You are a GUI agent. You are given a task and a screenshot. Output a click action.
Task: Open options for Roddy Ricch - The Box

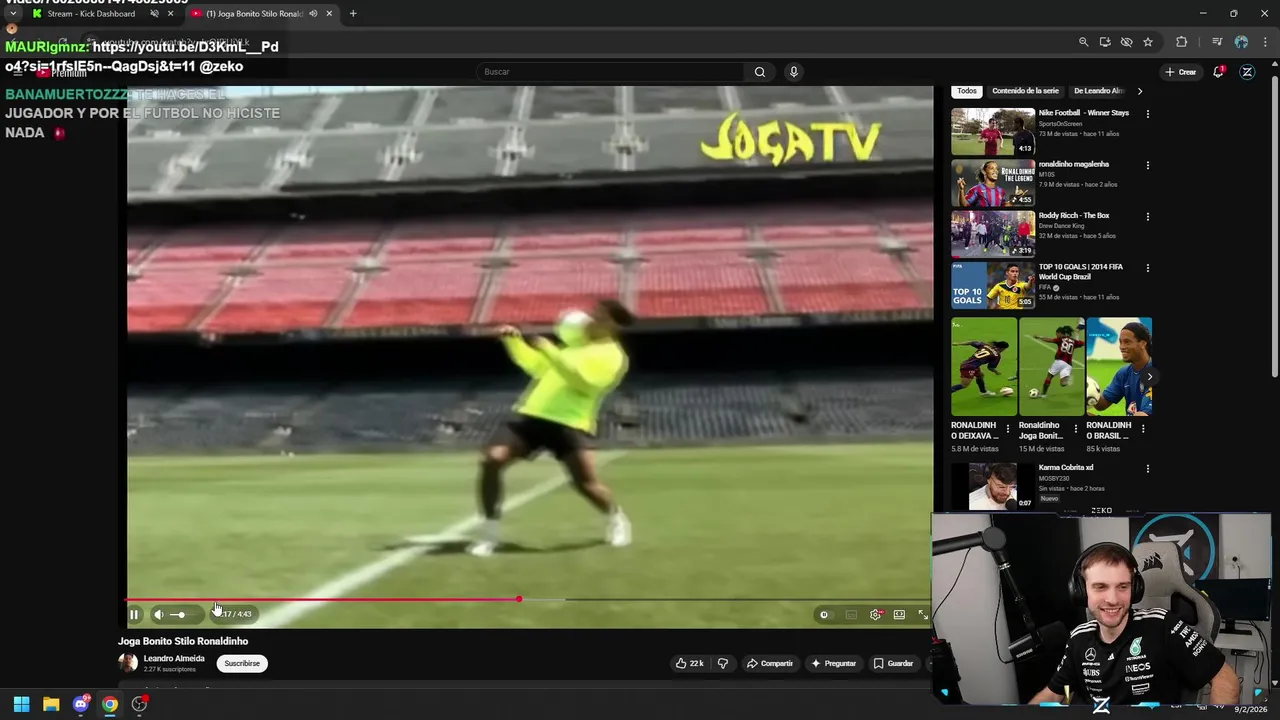1148,217
